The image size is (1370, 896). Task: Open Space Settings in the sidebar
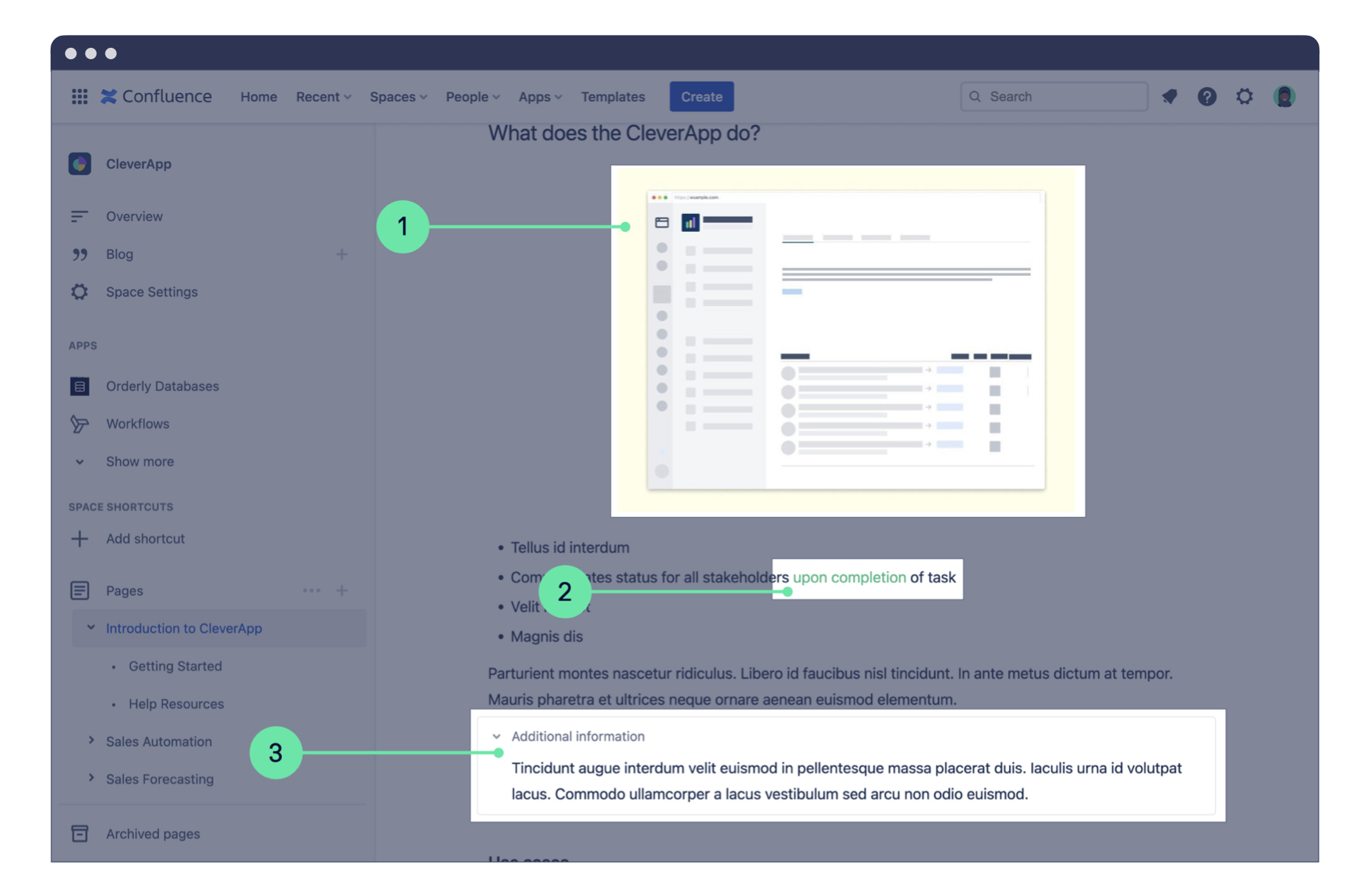[x=151, y=292]
